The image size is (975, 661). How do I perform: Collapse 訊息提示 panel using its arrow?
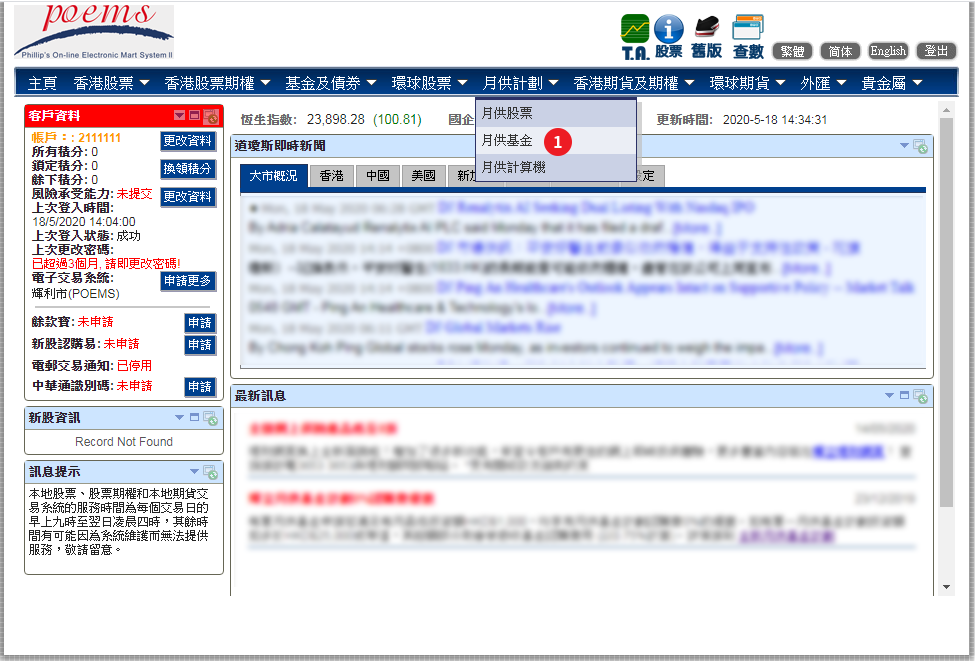[195, 471]
